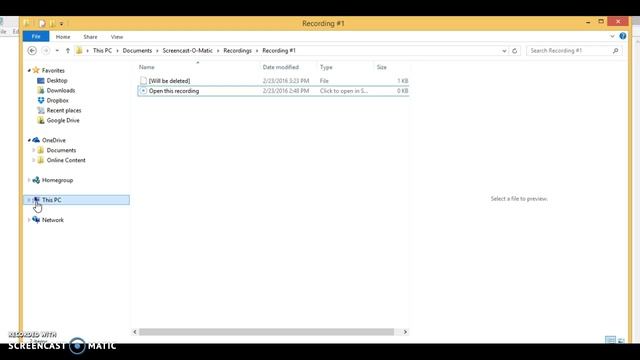
Task: Switch to the Share ribbon tab
Action: pyautogui.click(x=90, y=37)
